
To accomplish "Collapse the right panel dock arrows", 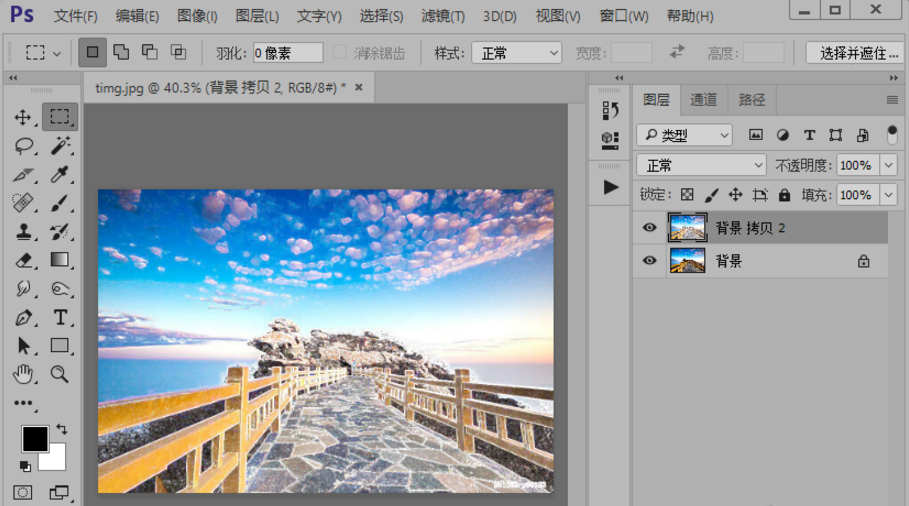I will pyautogui.click(x=893, y=77).
